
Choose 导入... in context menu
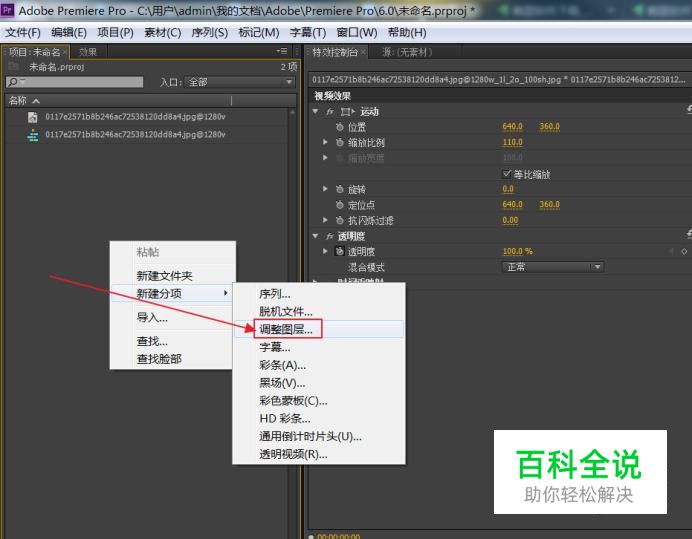coord(173,317)
